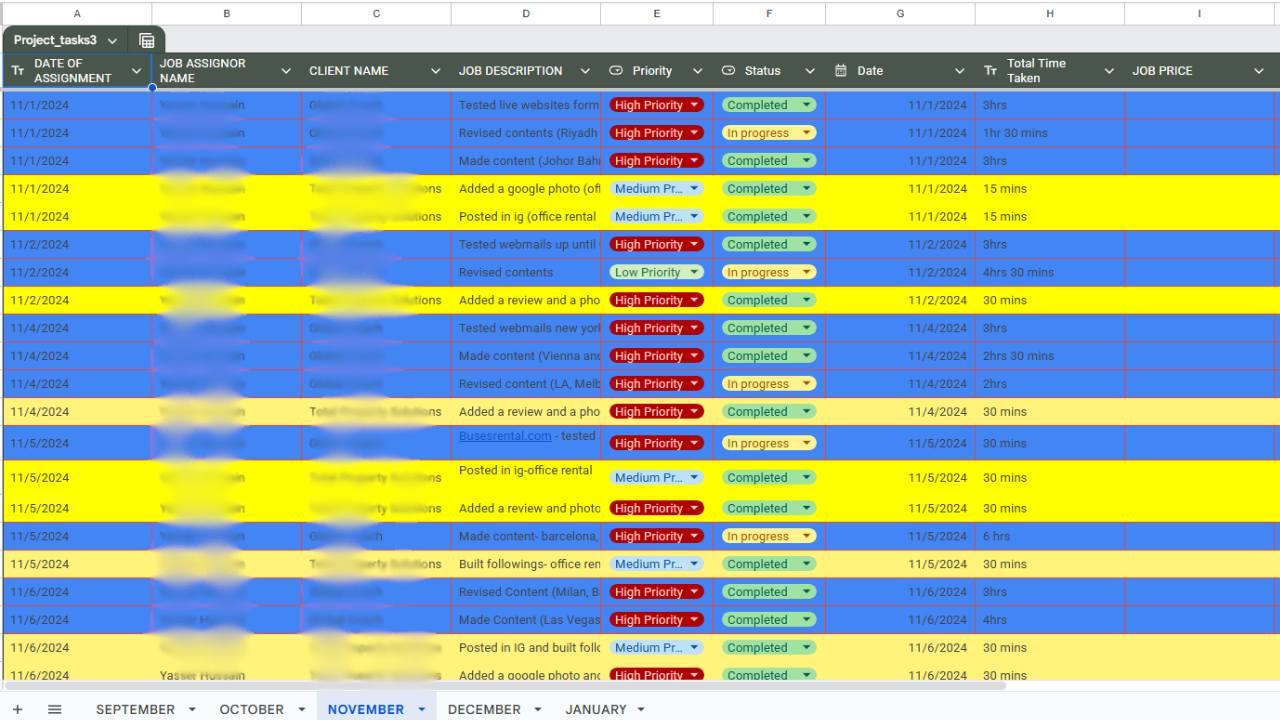Open JOB ASSIGNOR NAME column filter arrow
The width and height of the screenshot is (1280, 720).
click(286, 71)
